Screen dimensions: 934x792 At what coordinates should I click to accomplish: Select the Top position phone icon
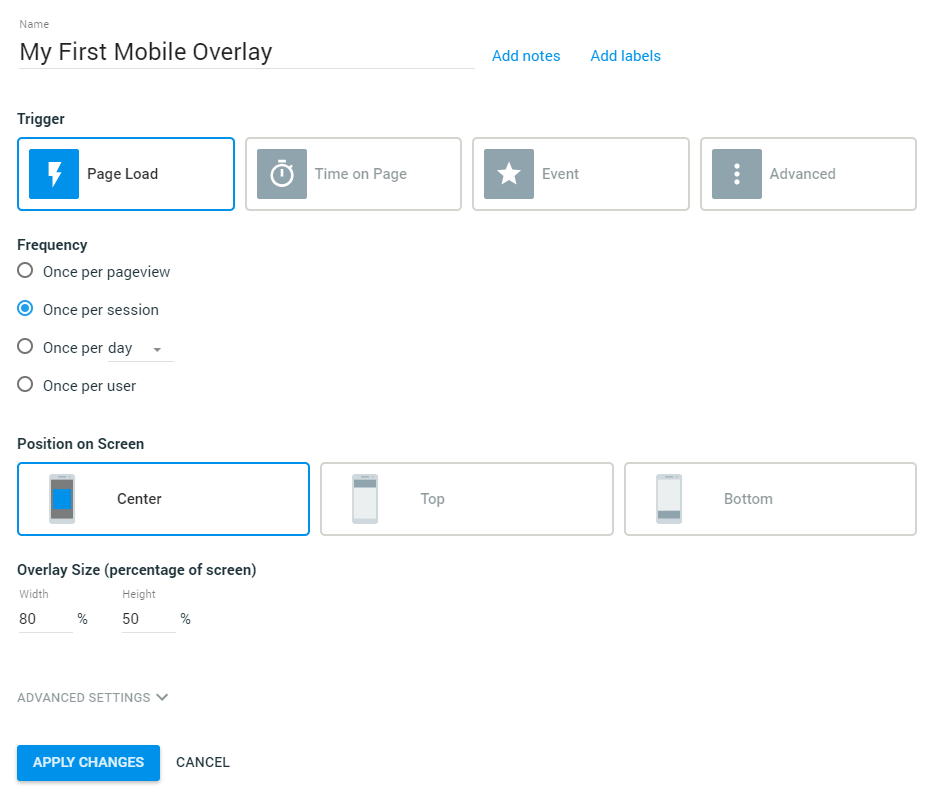point(365,499)
